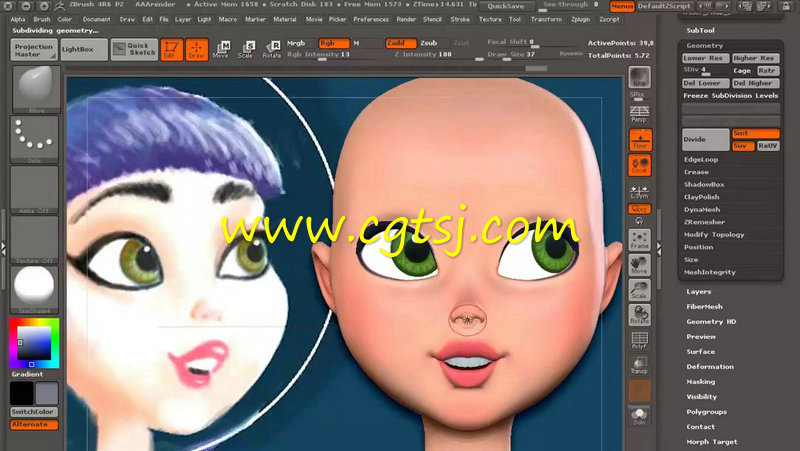
Task: Open the Alpha Off selector
Action: [x=35, y=189]
